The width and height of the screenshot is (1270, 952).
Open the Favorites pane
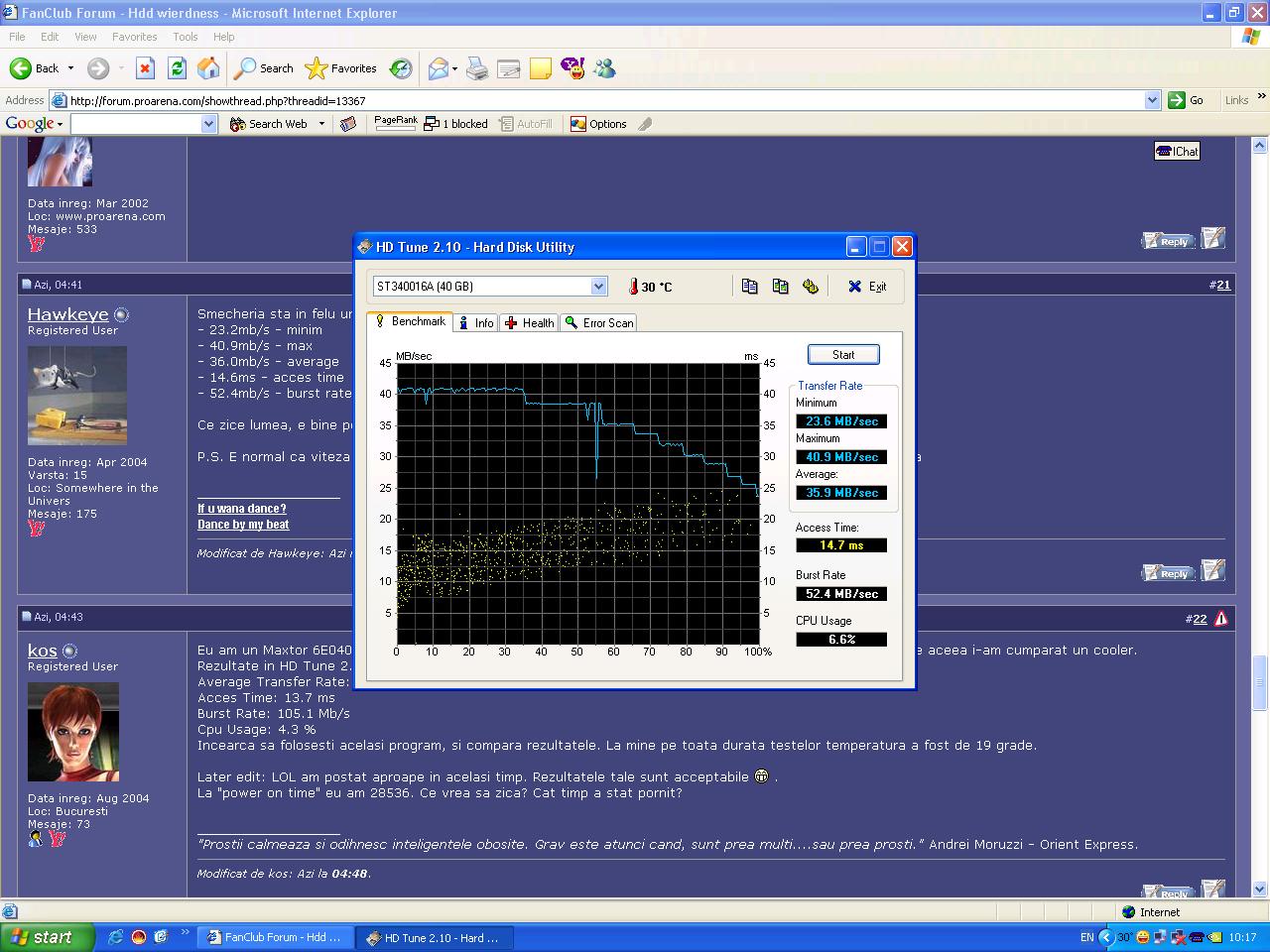click(340, 68)
